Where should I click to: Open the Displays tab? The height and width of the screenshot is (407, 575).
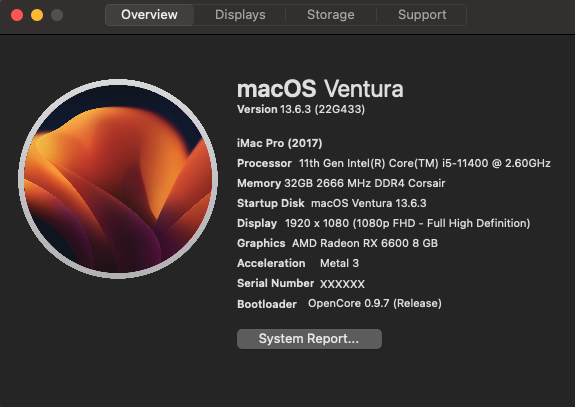click(x=240, y=15)
